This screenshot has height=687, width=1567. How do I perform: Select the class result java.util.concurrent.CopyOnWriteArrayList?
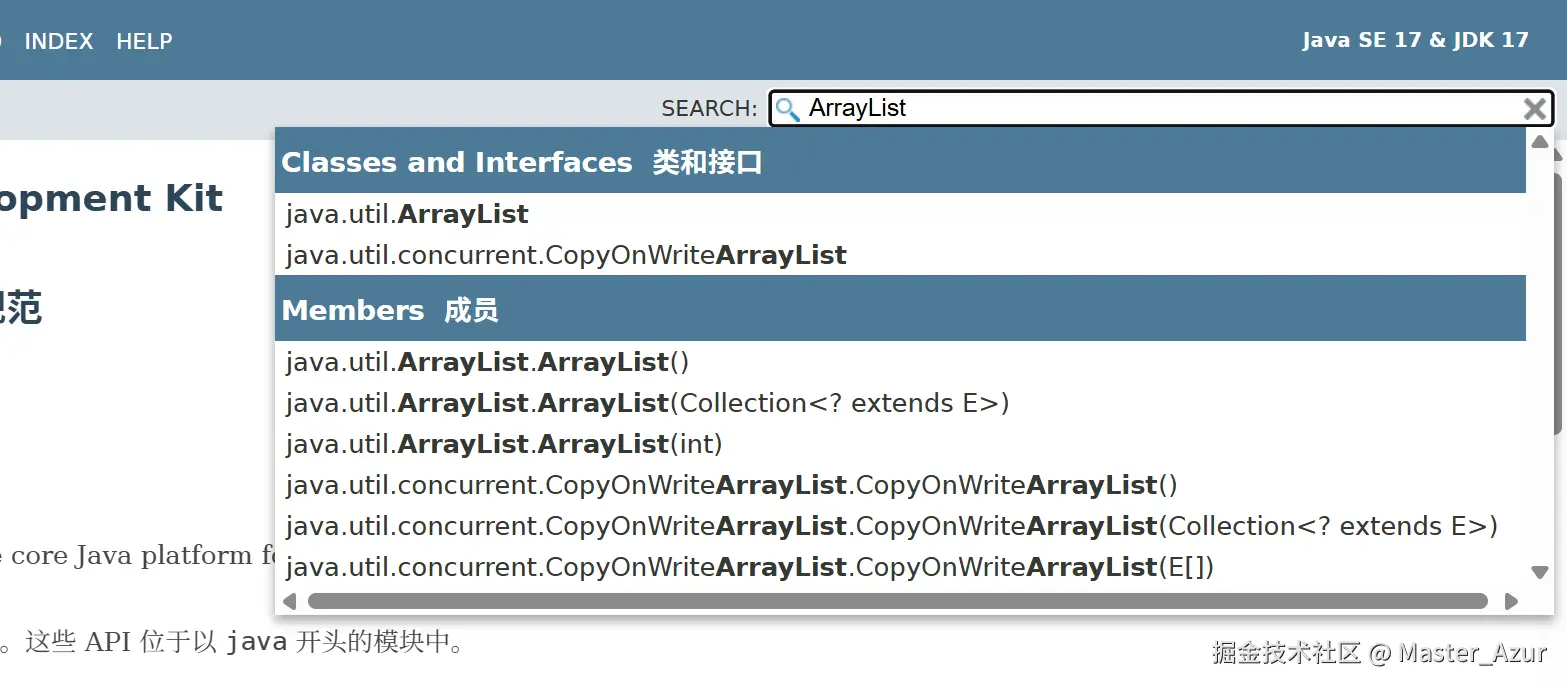click(566, 255)
